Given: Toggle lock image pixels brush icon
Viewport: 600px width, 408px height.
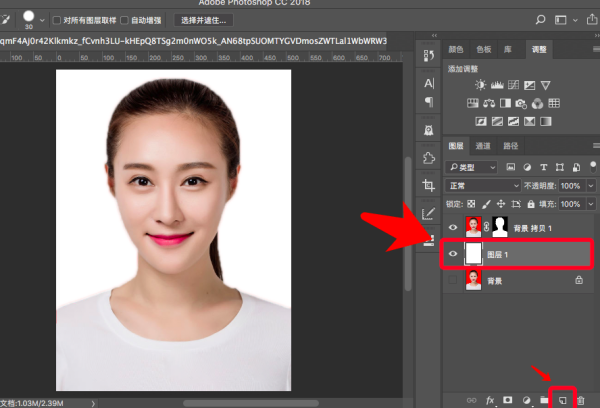Looking at the screenshot, I should pyautogui.click(x=486, y=204).
